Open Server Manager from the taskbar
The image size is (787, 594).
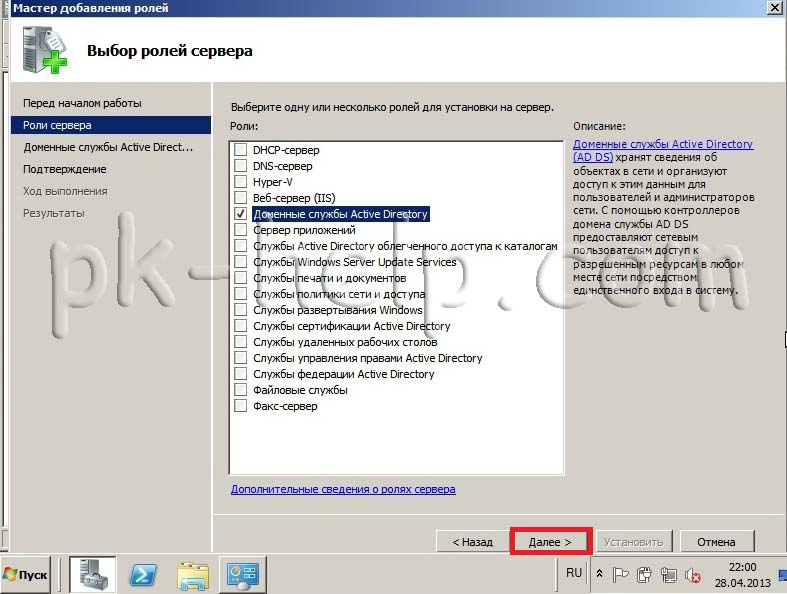(x=92, y=574)
